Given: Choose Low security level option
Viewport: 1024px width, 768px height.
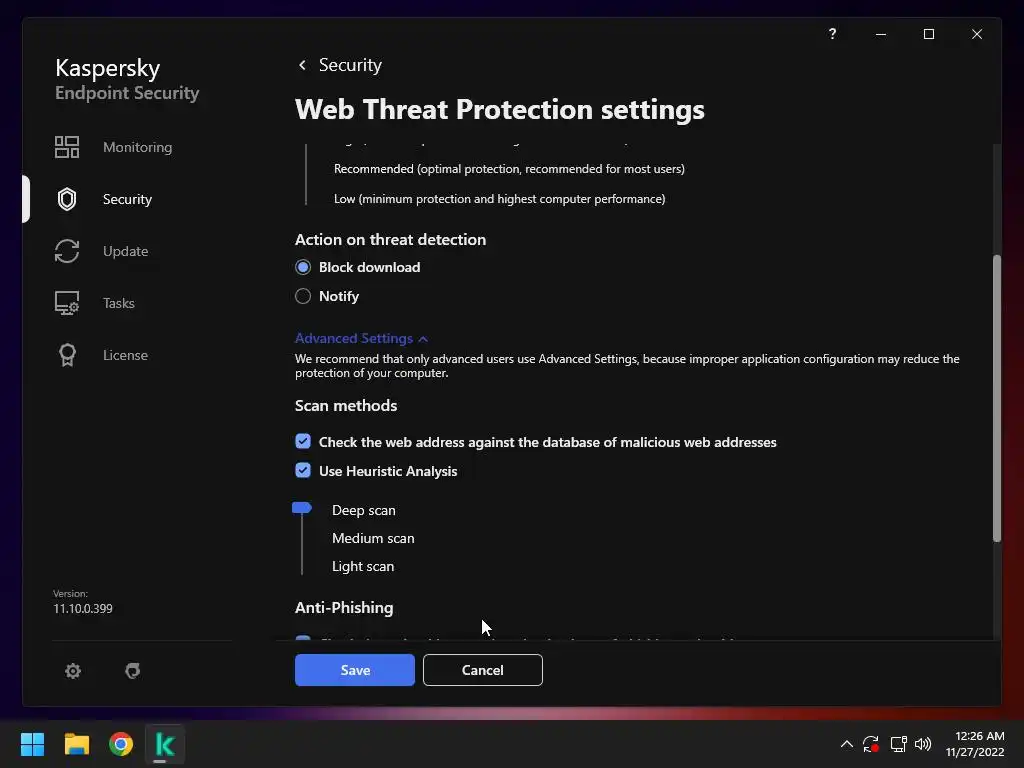Looking at the screenshot, I should click(500, 199).
